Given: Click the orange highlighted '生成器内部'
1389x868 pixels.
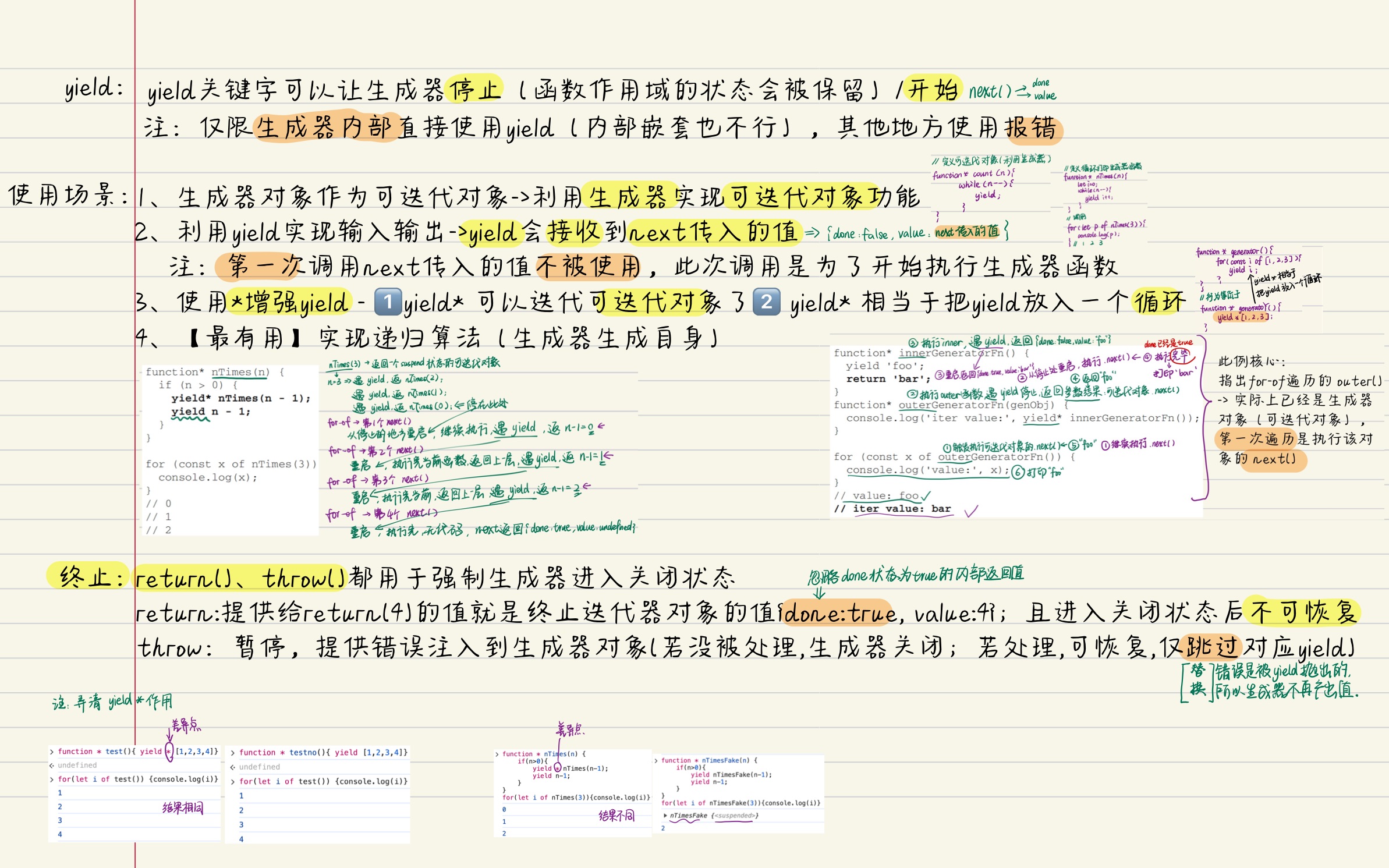Looking at the screenshot, I should point(325,127).
